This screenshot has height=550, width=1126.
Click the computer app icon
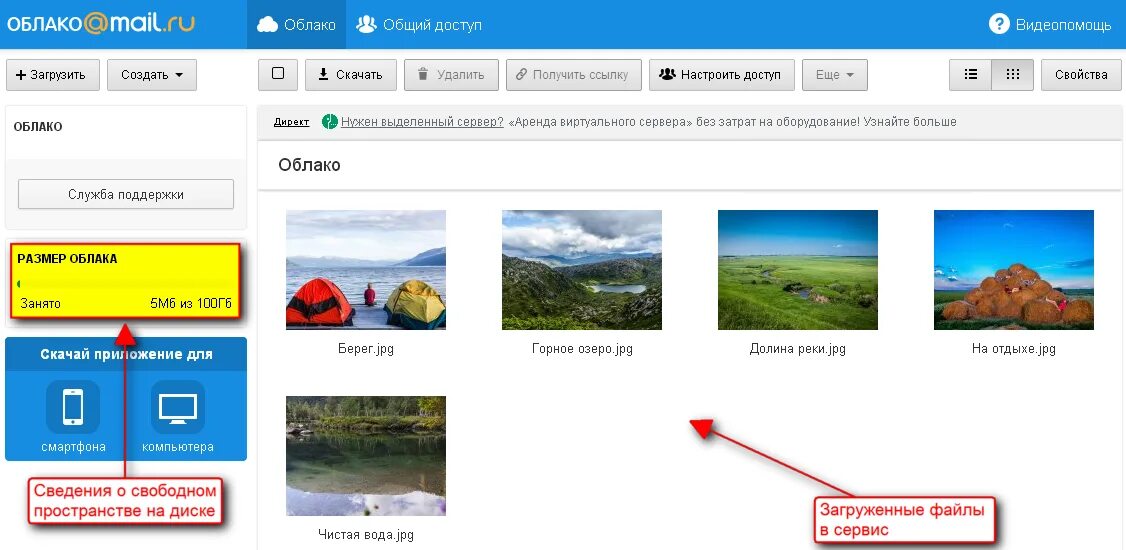pyautogui.click(x=177, y=407)
